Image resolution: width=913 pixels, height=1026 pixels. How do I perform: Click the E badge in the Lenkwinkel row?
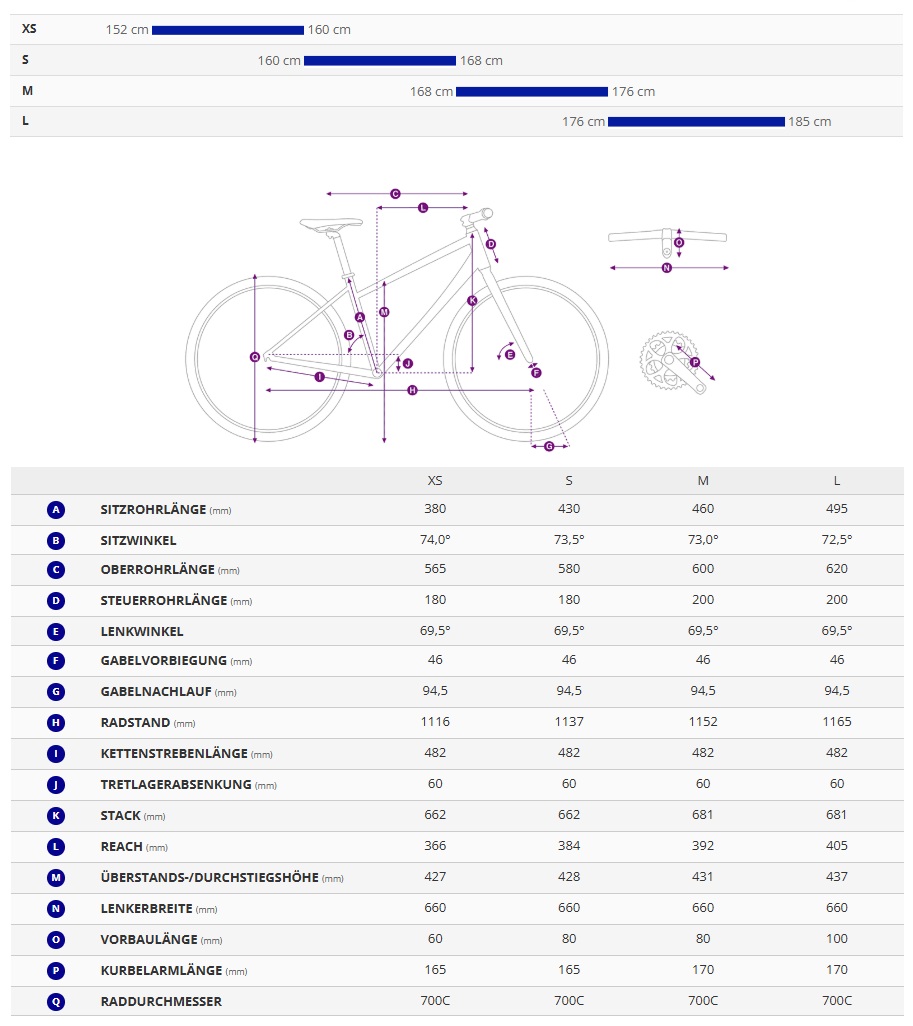(56, 632)
